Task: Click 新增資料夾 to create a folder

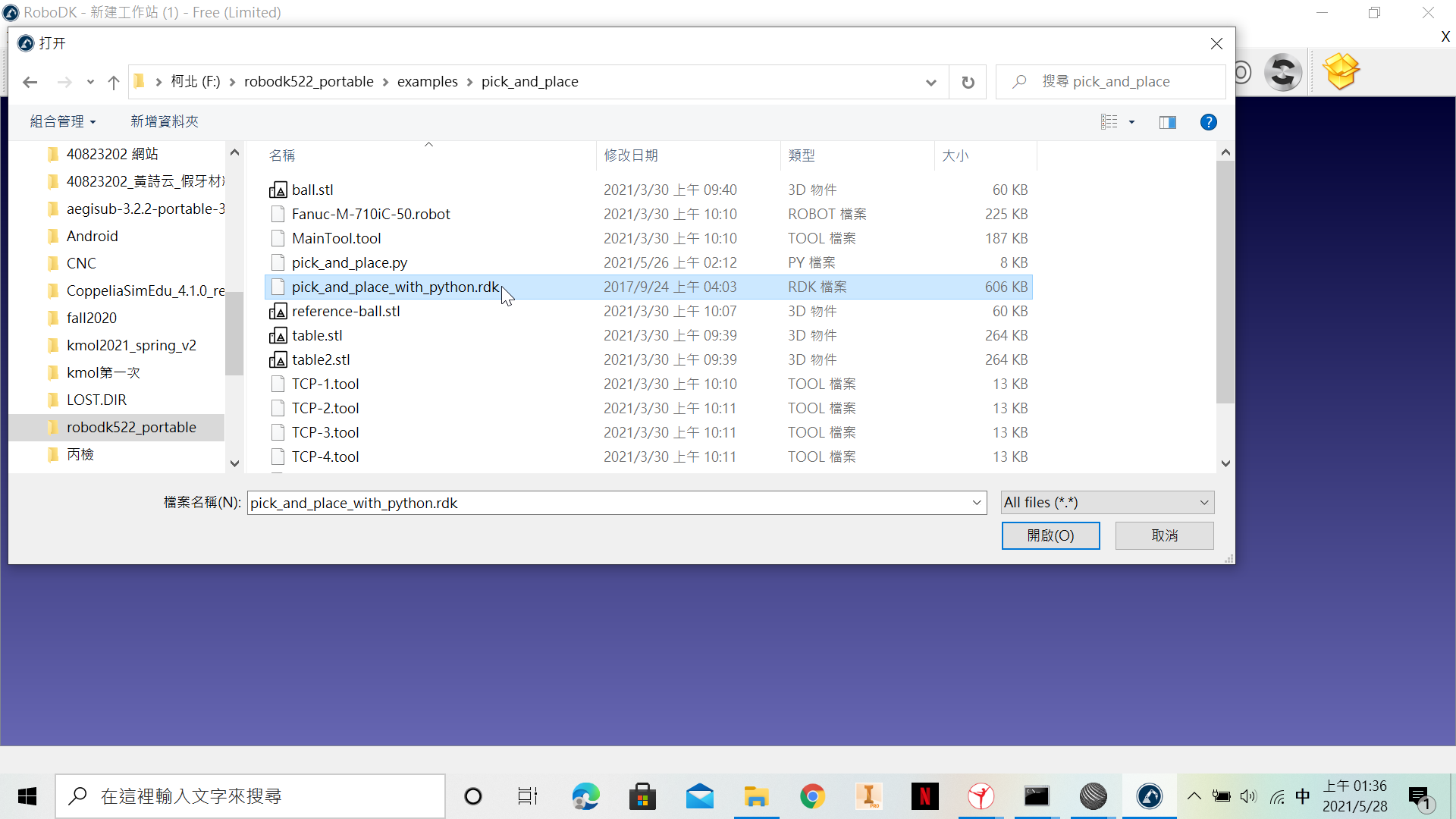Action: point(165,121)
